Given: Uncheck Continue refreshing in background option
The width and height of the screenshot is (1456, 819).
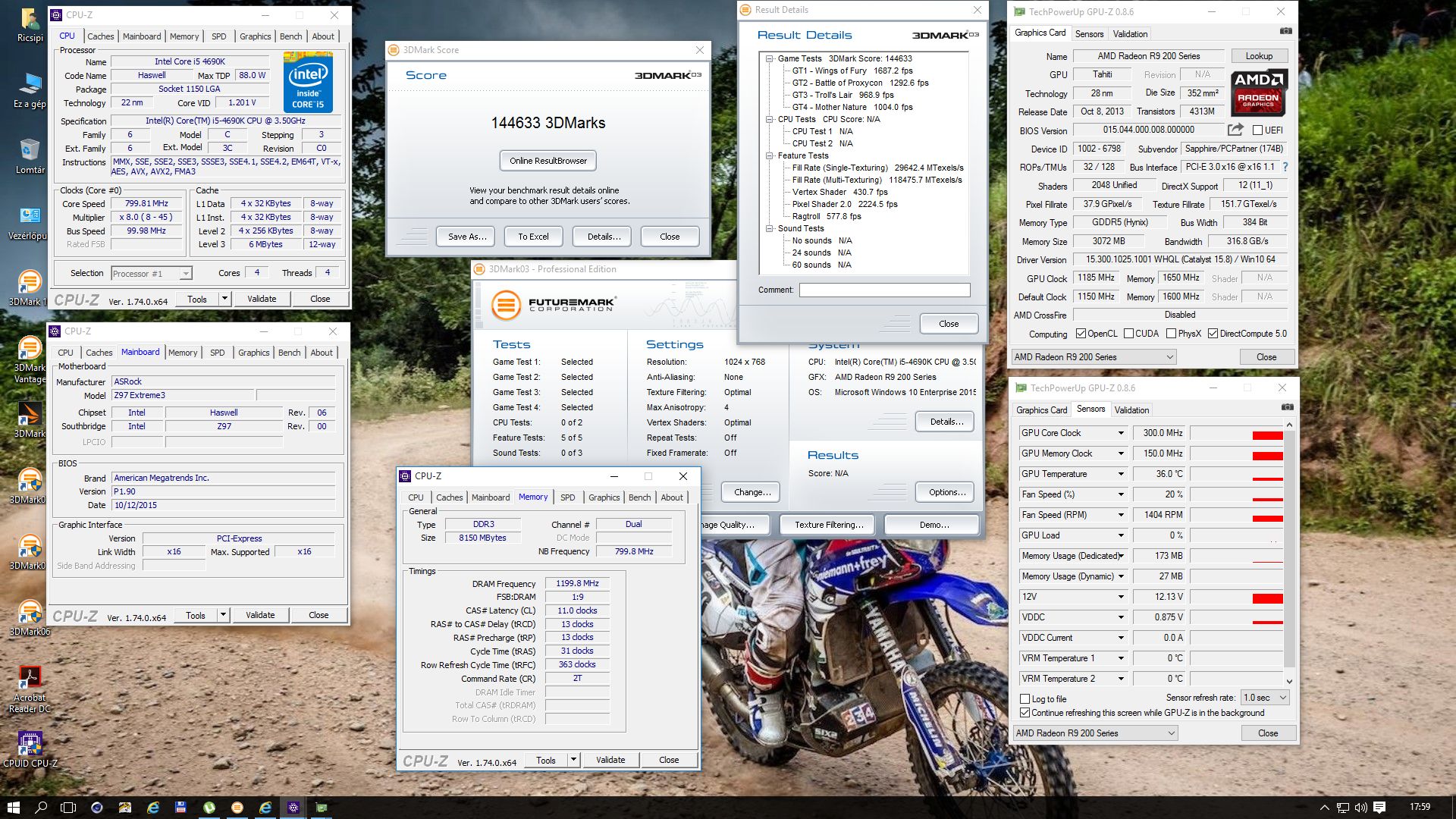Looking at the screenshot, I should point(1025,713).
